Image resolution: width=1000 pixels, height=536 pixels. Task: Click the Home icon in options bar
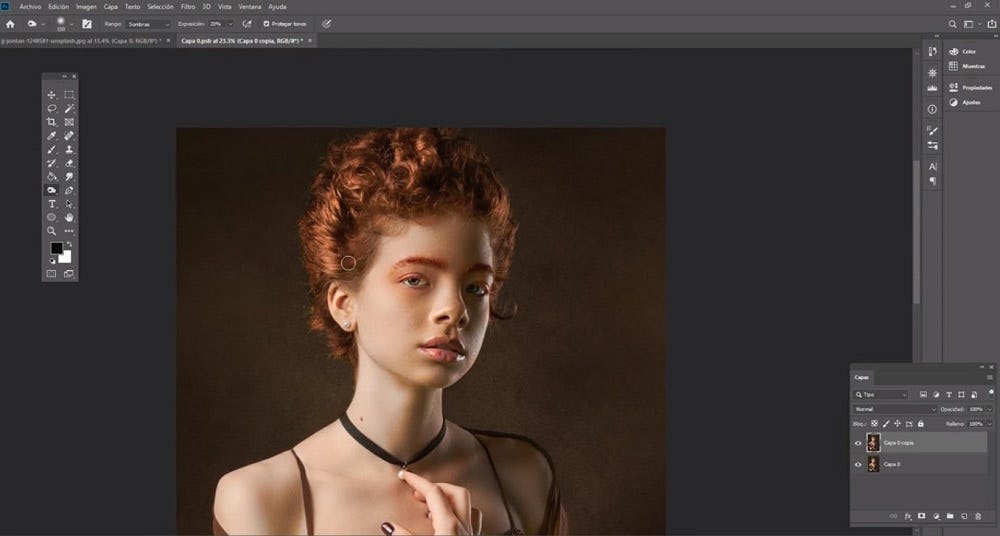pyautogui.click(x=10, y=24)
